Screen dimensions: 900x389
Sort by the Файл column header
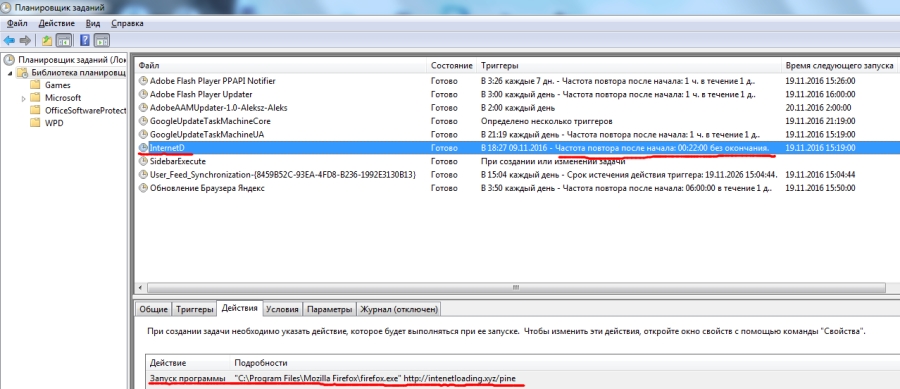tap(281, 65)
